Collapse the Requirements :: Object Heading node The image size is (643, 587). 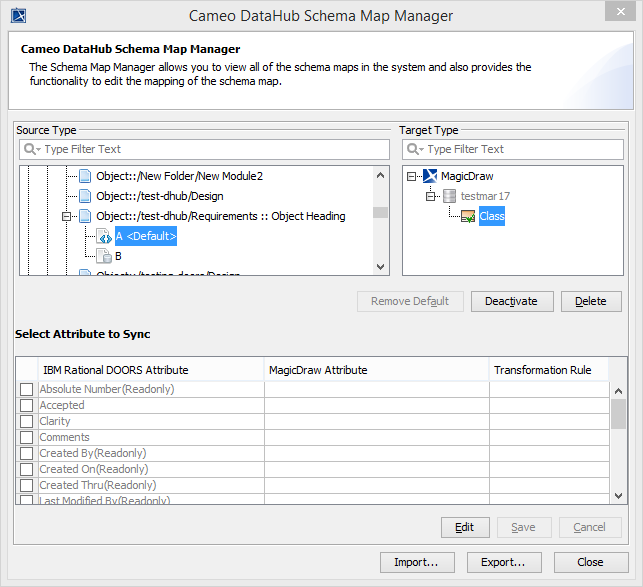coord(68,216)
